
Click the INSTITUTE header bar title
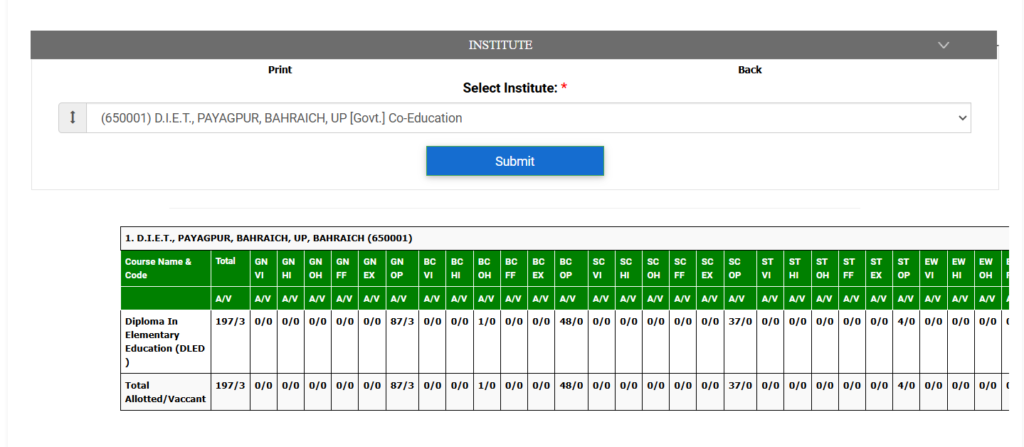point(500,45)
